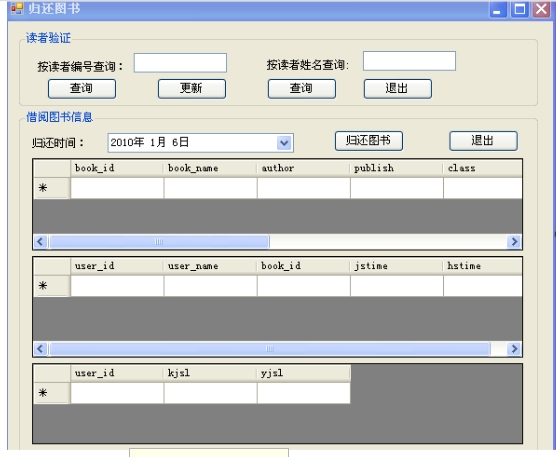This screenshot has height=458, width=556.
Task: Click the reader name query input field
Action: click(409, 61)
